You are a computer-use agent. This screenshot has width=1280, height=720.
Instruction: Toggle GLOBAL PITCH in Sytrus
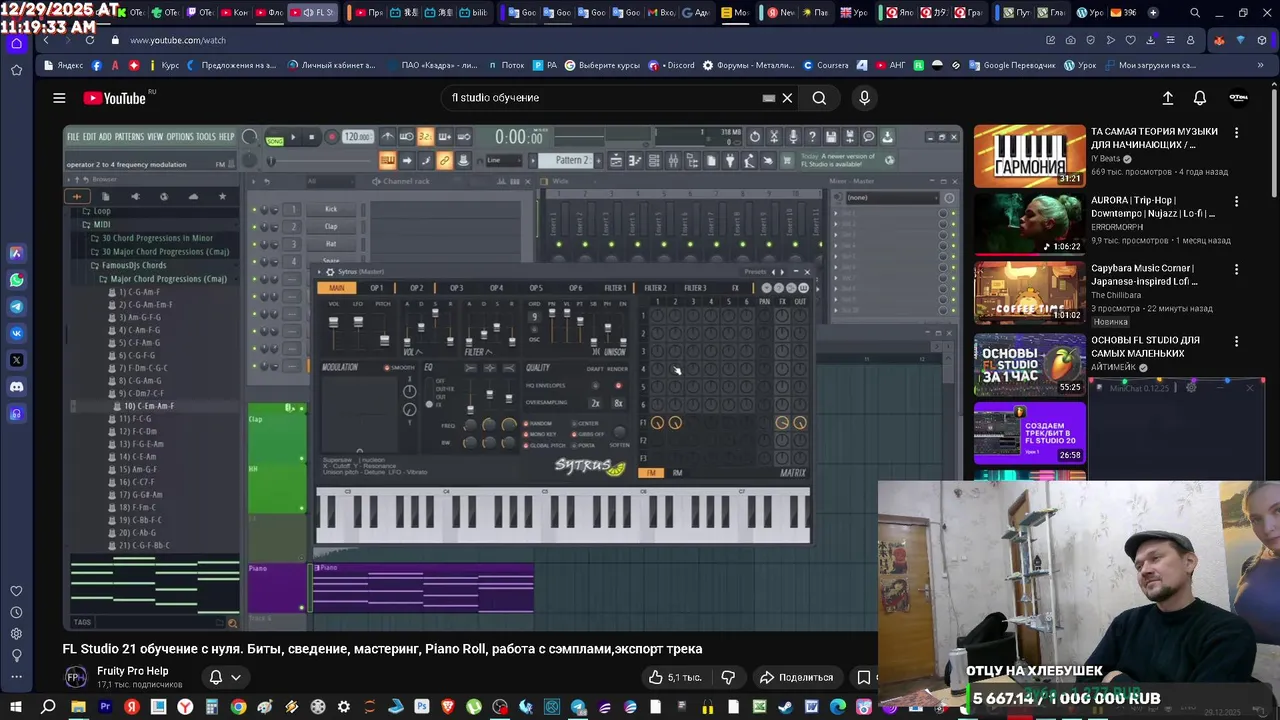(543, 445)
